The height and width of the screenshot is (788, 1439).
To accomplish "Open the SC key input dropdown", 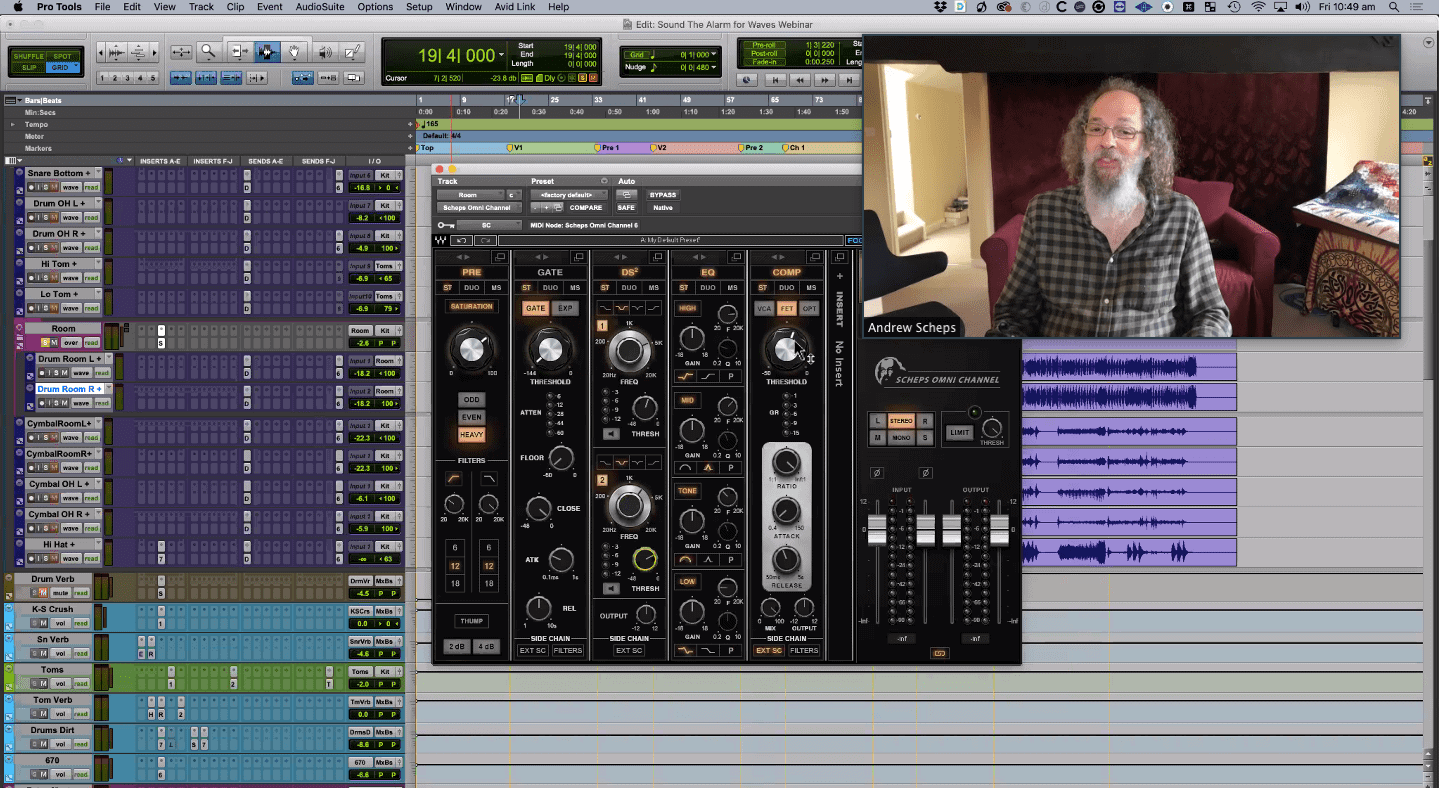I will pyautogui.click(x=490, y=225).
